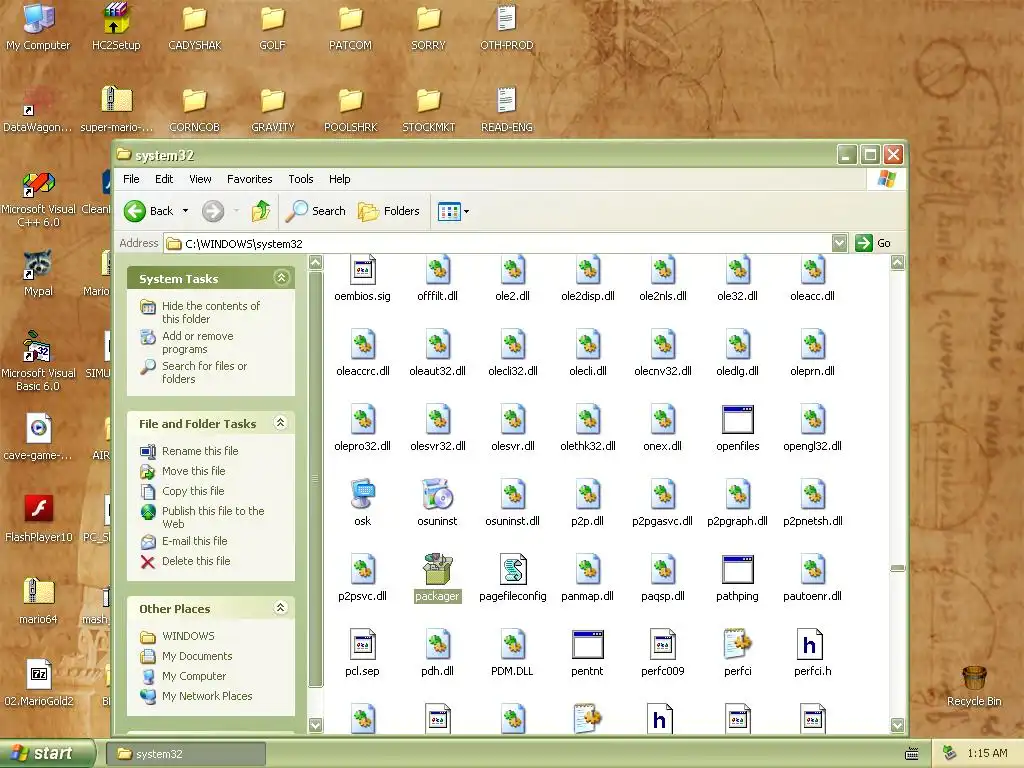Select the openfiles executable icon
This screenshot has width=1024, height=768.
pyautogui.click(x=737, y=419)
